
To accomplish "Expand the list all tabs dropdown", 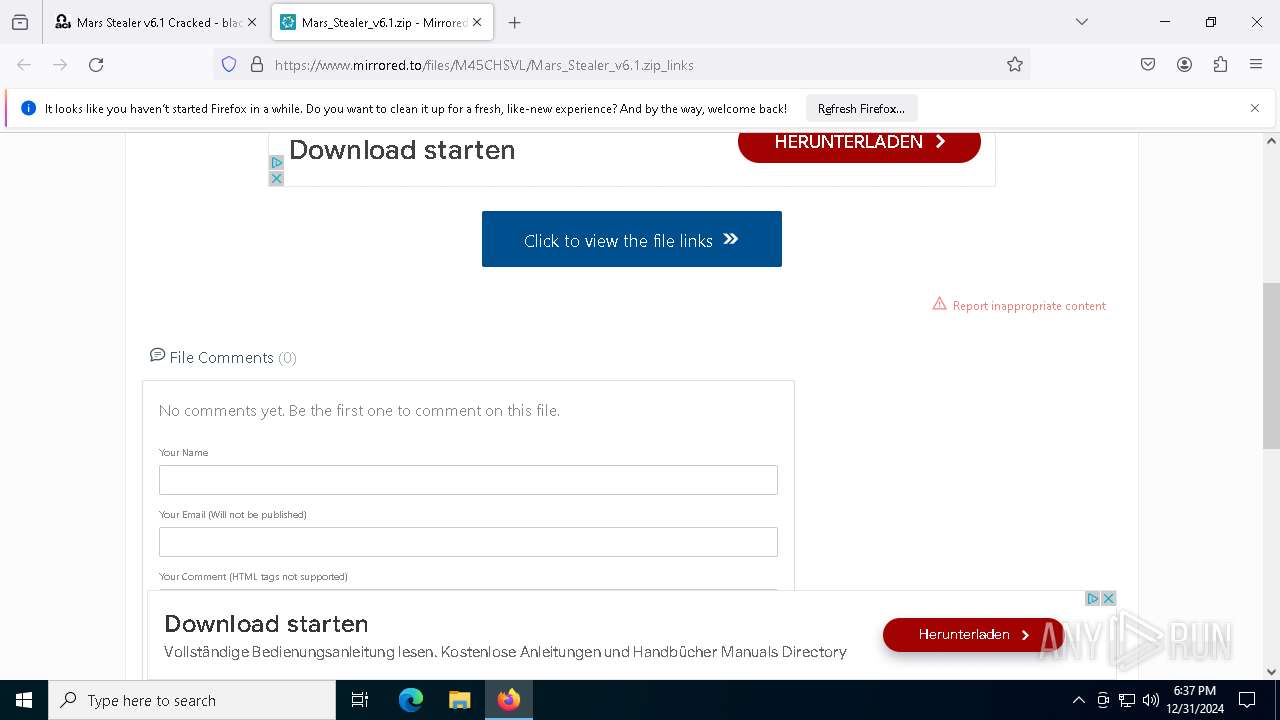I will pos(1081,22).
